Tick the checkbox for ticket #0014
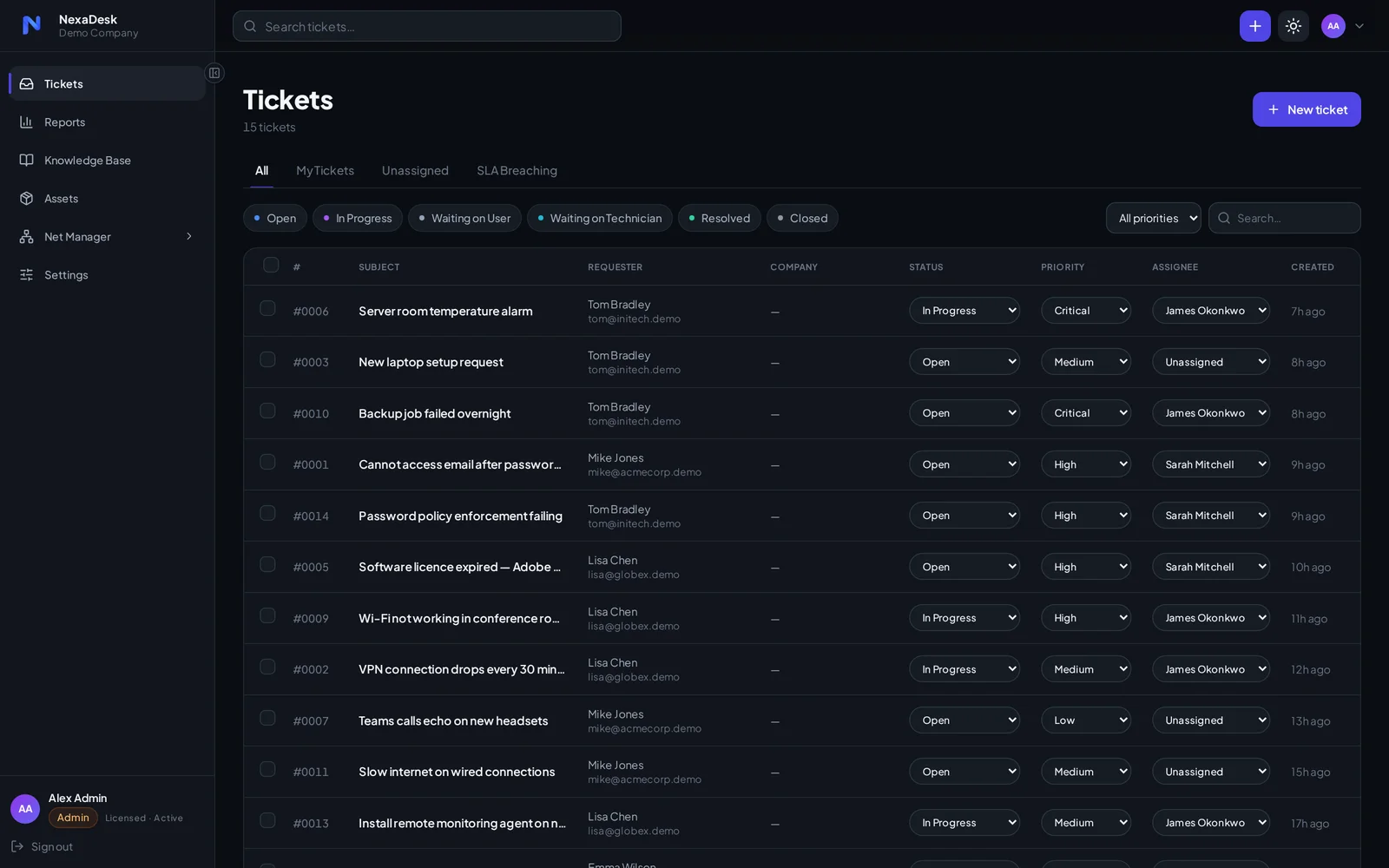Image resolution: width=1389 pixels, height=868 pixels. [267, 513]
